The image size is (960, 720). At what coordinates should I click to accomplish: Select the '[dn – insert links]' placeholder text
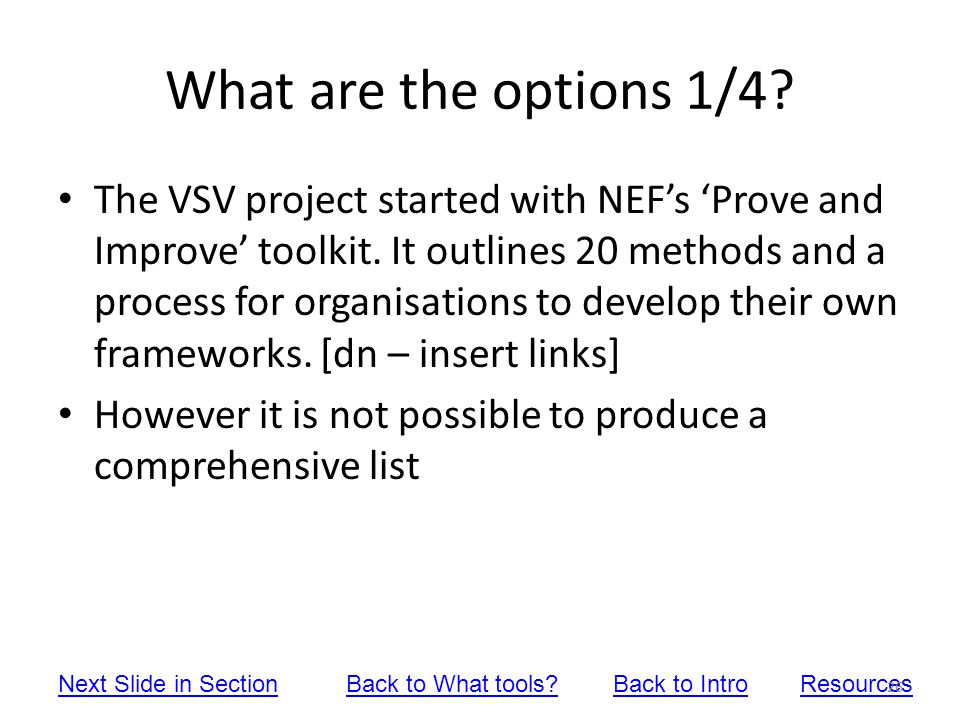pyautogui.click(x=470, y=354)
